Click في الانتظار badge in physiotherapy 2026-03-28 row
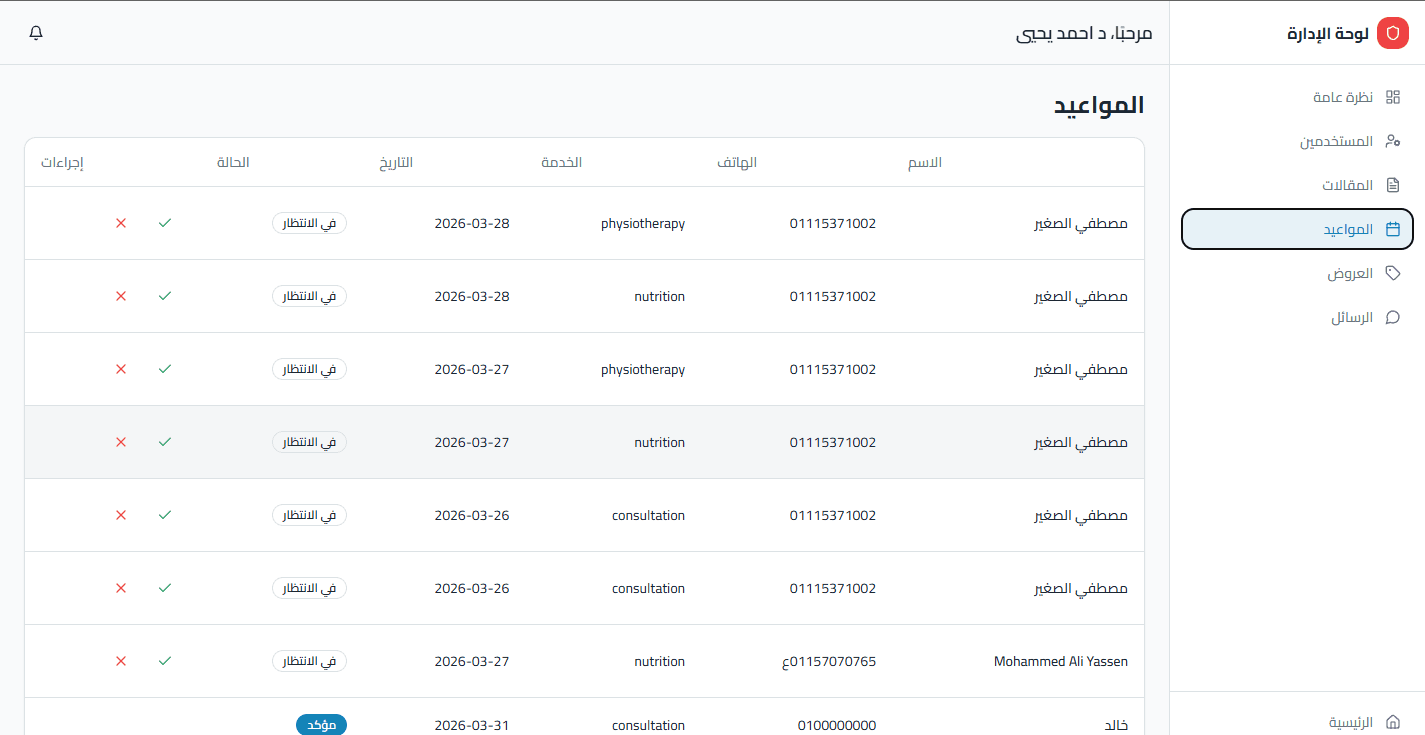The height and width of the screenshot is (735, 1425). point(310,223)
